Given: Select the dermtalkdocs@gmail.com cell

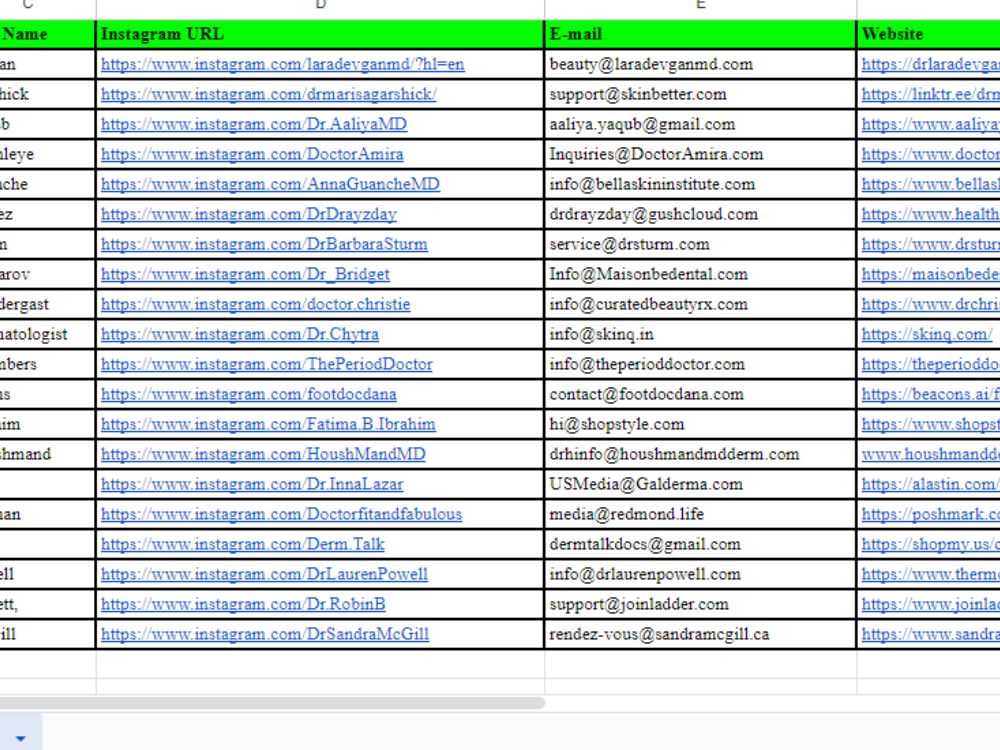Looking at the screenshot, I should point(700,544).
